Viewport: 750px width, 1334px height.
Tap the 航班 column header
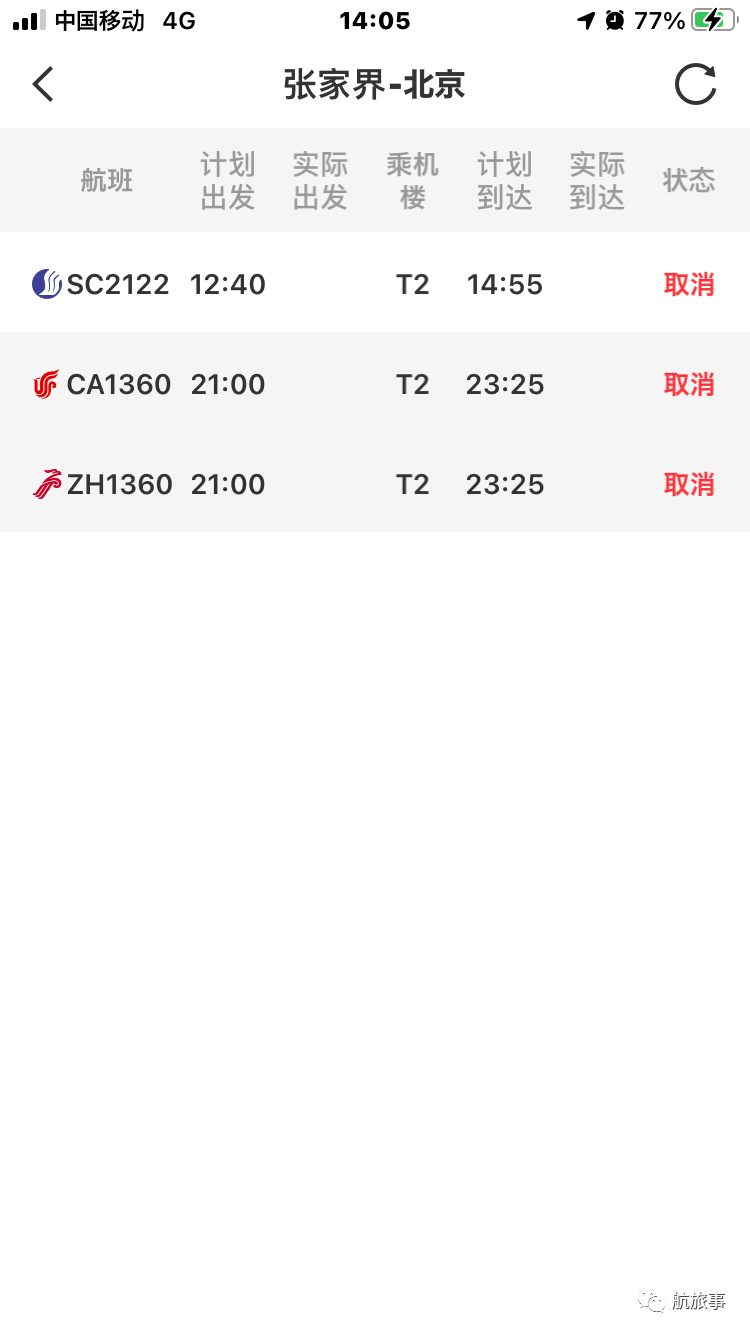(x=106, y=181)
